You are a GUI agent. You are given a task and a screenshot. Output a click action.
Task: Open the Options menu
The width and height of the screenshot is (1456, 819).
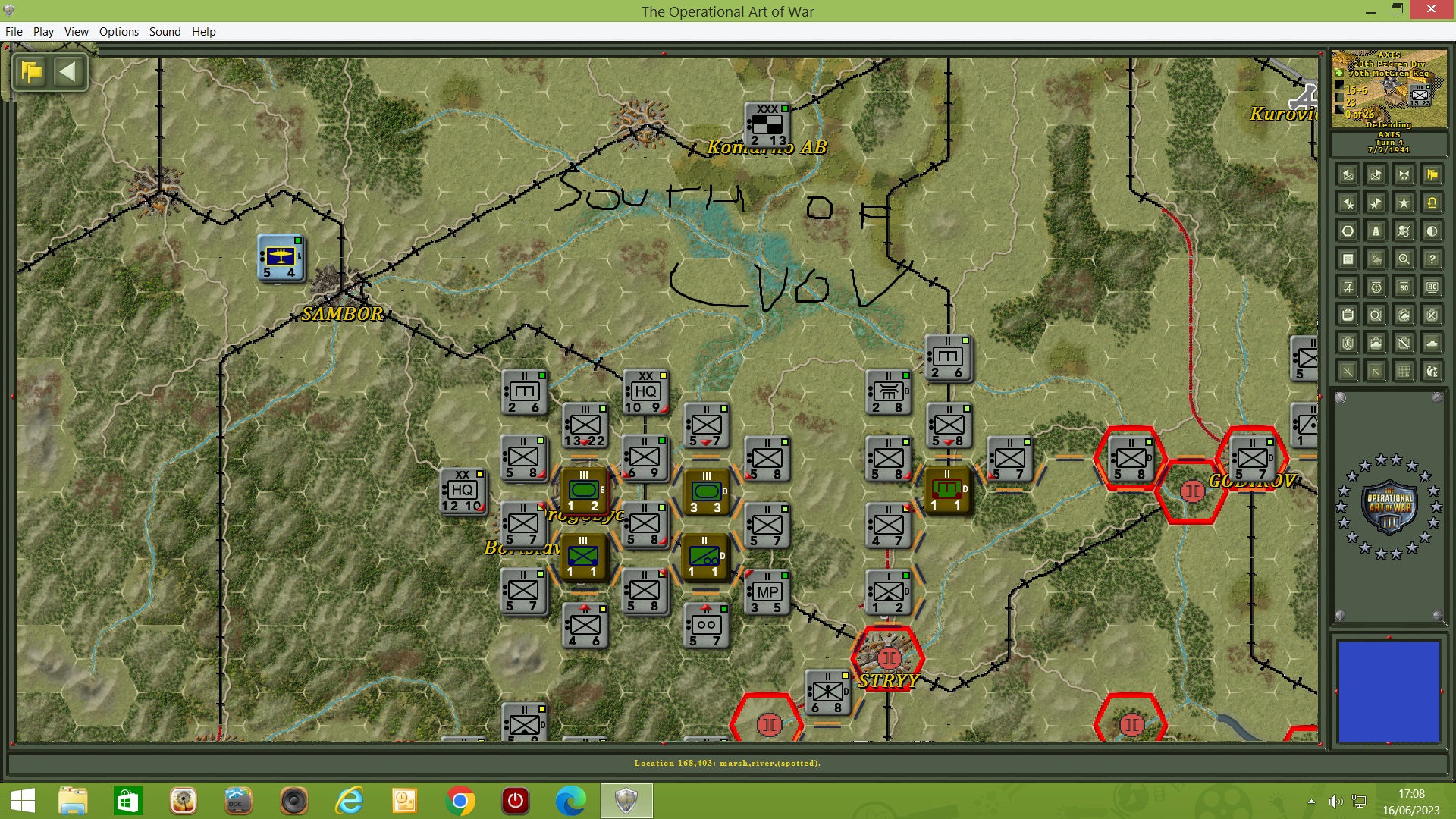point(118,32)
